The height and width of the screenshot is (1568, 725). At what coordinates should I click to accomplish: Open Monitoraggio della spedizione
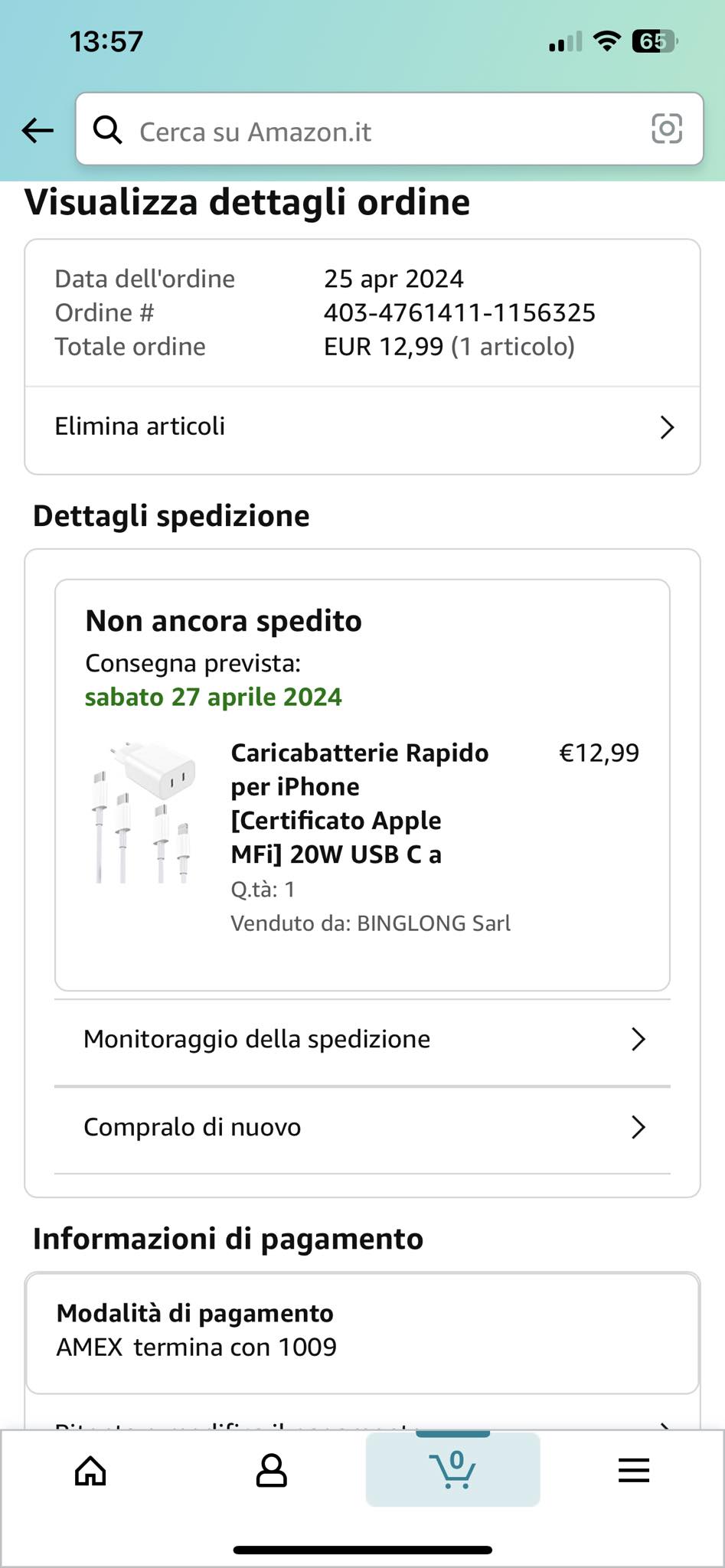(x=256, y=1040)
